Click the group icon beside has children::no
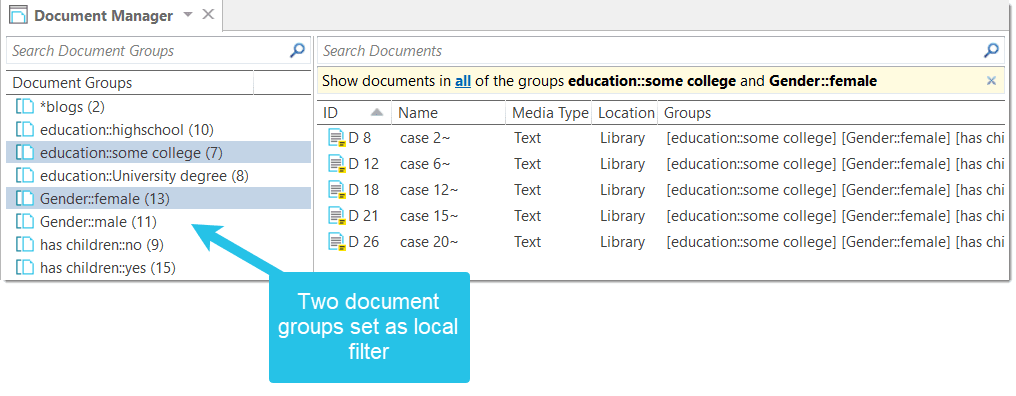The image size is (1016, 396). 24,244
